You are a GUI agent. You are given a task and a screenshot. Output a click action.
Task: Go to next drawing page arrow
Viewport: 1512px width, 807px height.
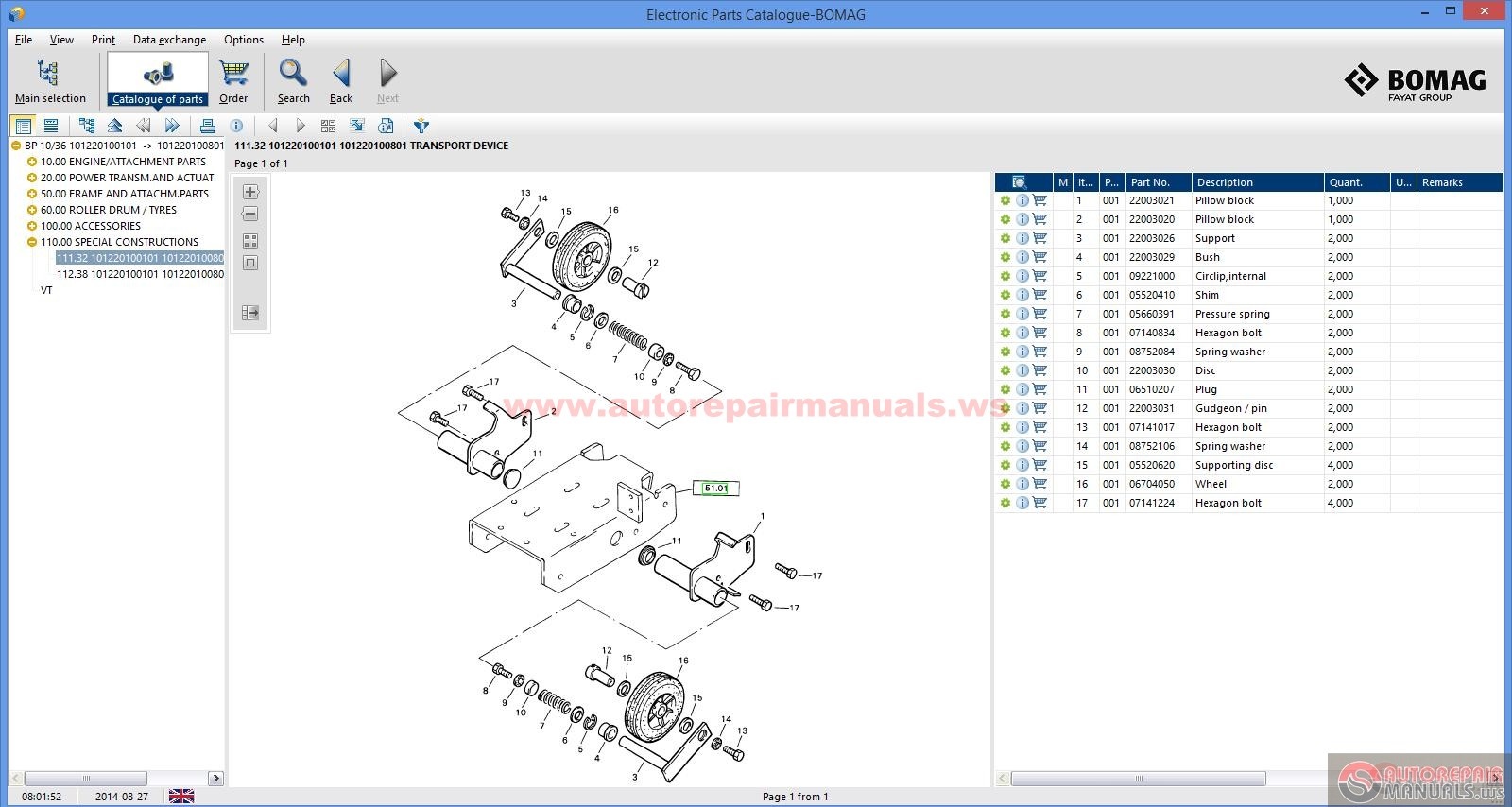[x=301, y=126]
